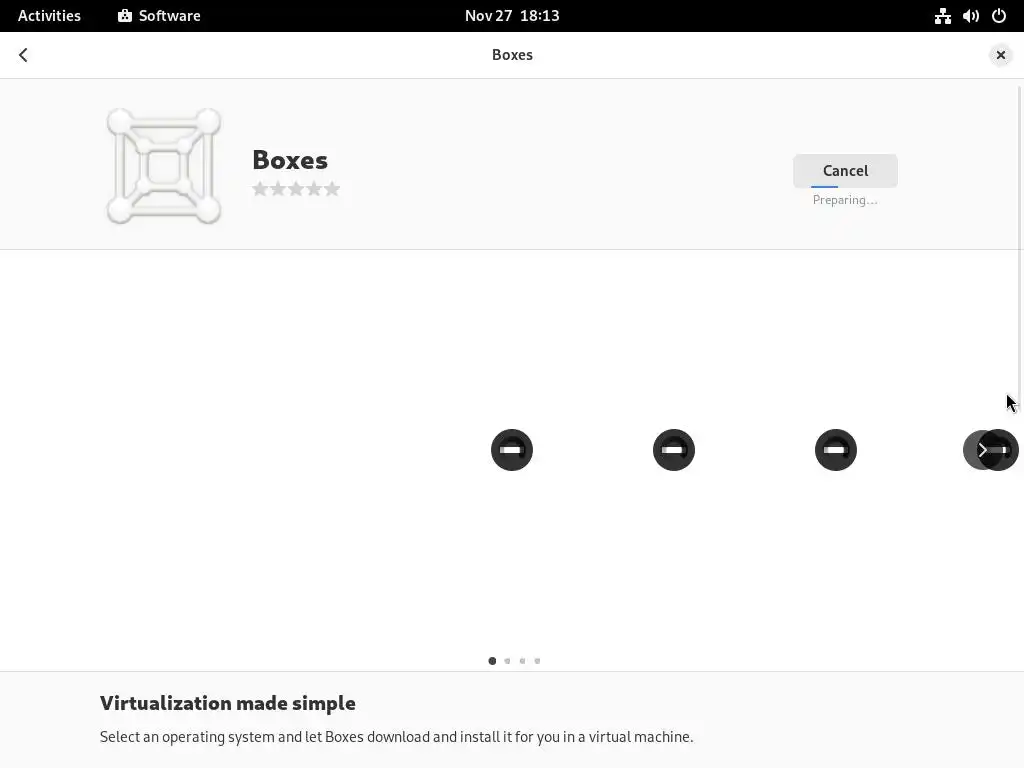The image size is (1024, 768).
Task: Click the 'Boxes' title in the header bar
Action: click(x=512, y=55)
